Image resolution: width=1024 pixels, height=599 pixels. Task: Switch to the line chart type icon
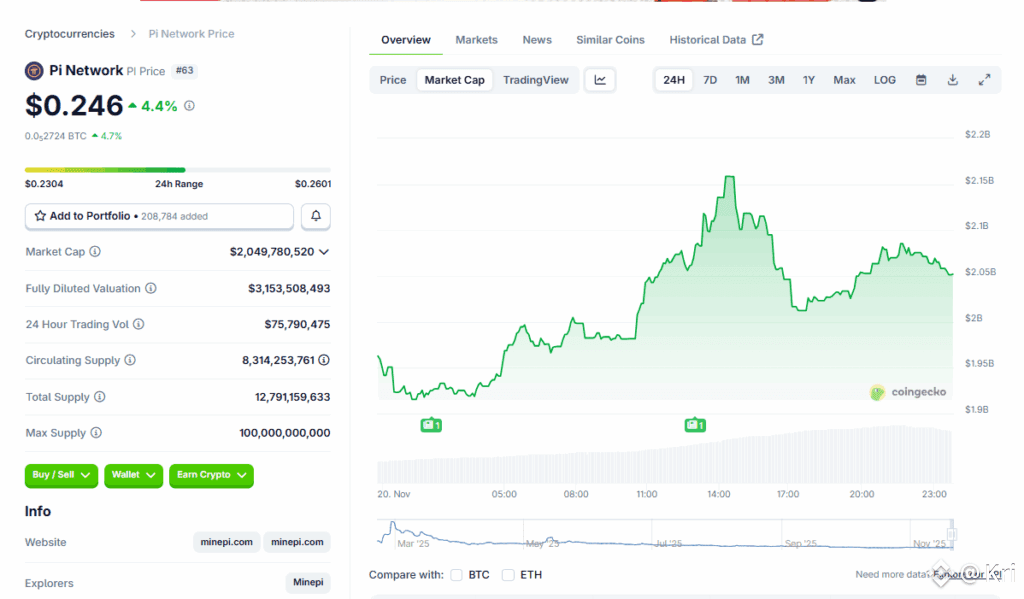[600, 80]
